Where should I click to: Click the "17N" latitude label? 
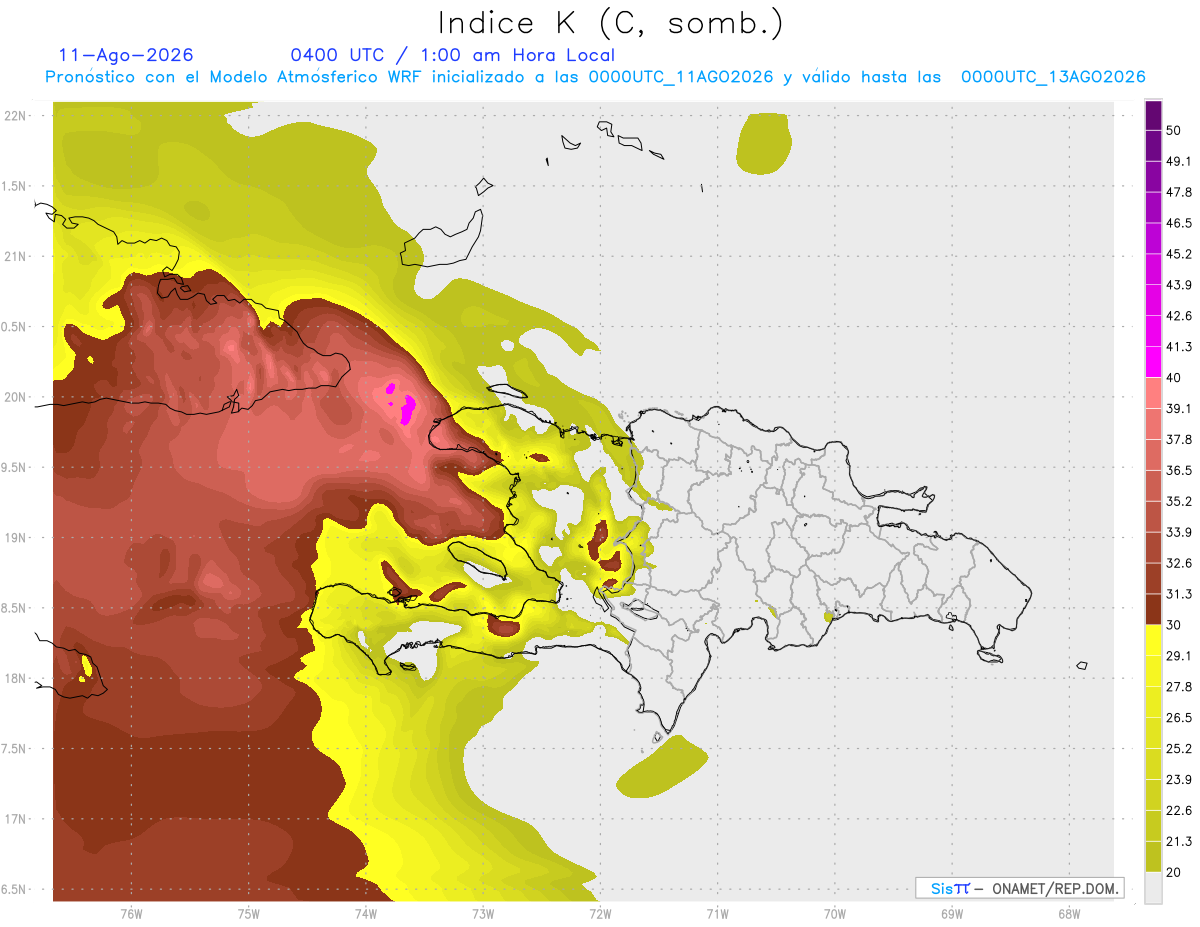click(16, 820)
